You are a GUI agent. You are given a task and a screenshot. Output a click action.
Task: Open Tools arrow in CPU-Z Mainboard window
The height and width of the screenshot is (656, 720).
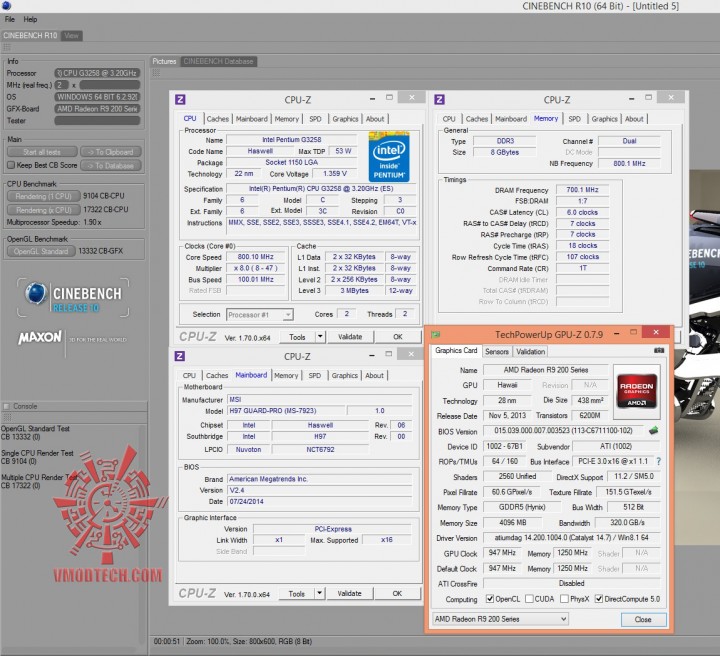[319, 594]
